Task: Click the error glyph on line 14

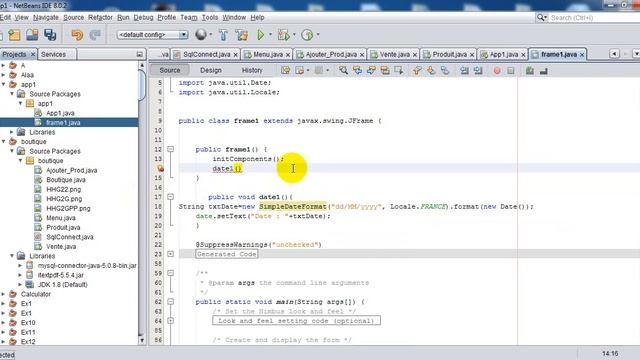Action: tap(160, 168)
